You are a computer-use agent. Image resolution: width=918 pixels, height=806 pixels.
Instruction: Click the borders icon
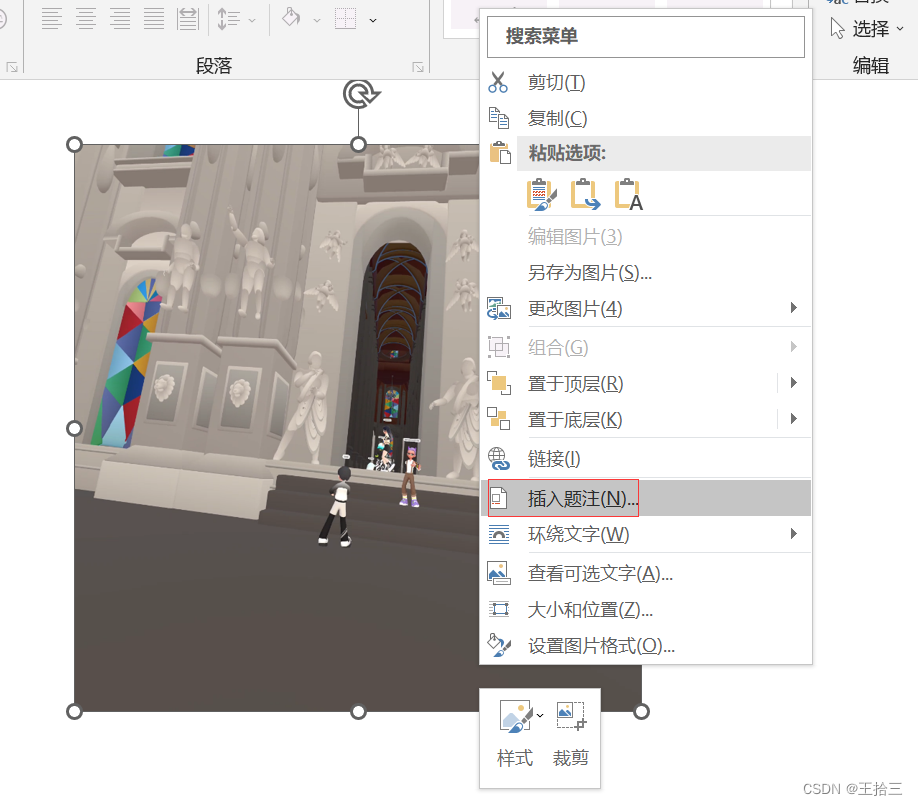[x=345, y=19]
